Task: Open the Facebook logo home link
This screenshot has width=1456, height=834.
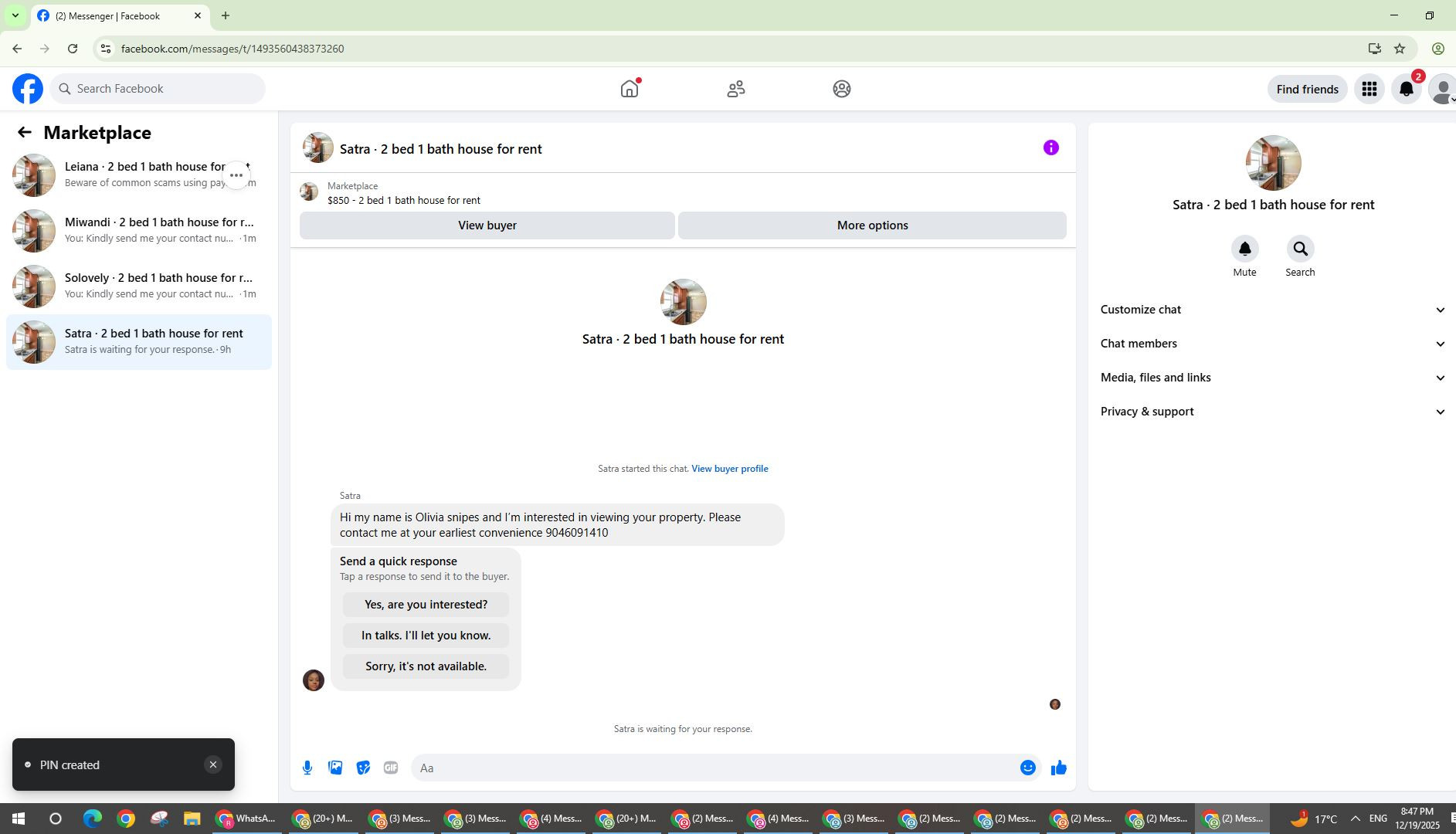Action: click(x=28, y=89)
